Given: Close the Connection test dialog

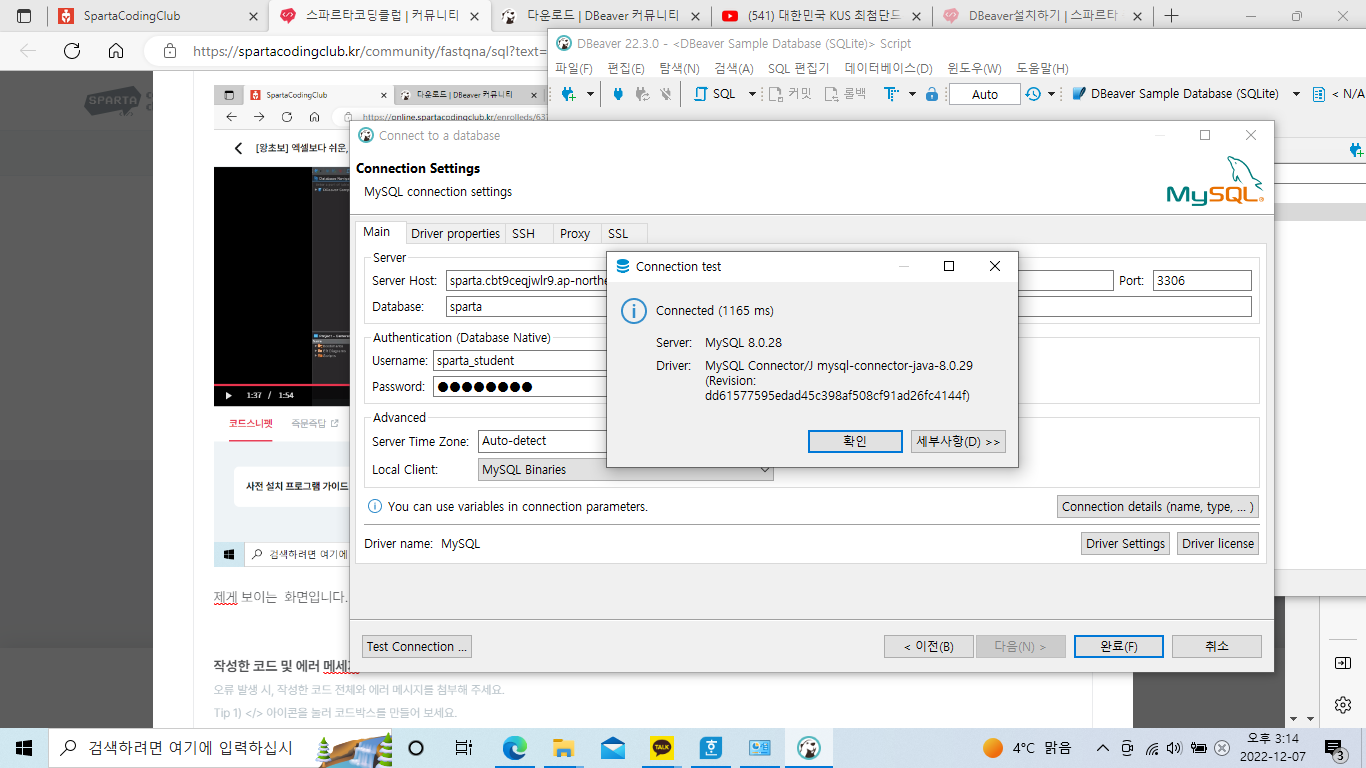Looking at the screenshot, I should [995, 267].
